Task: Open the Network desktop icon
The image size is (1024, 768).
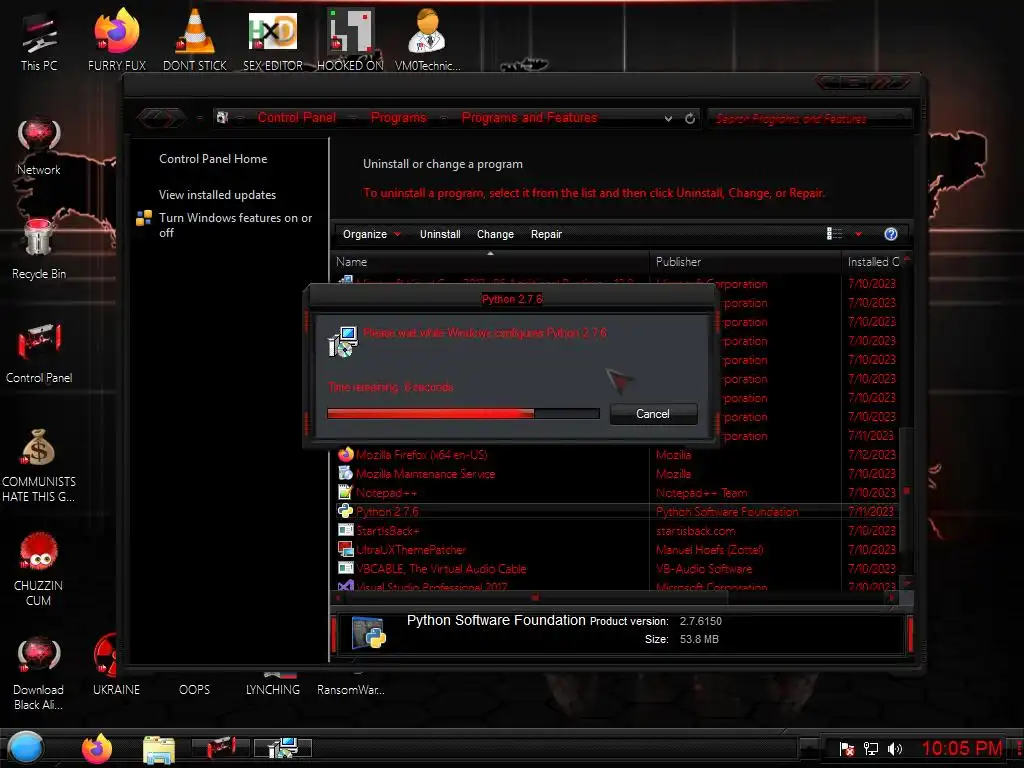Action: coord(39,148)
